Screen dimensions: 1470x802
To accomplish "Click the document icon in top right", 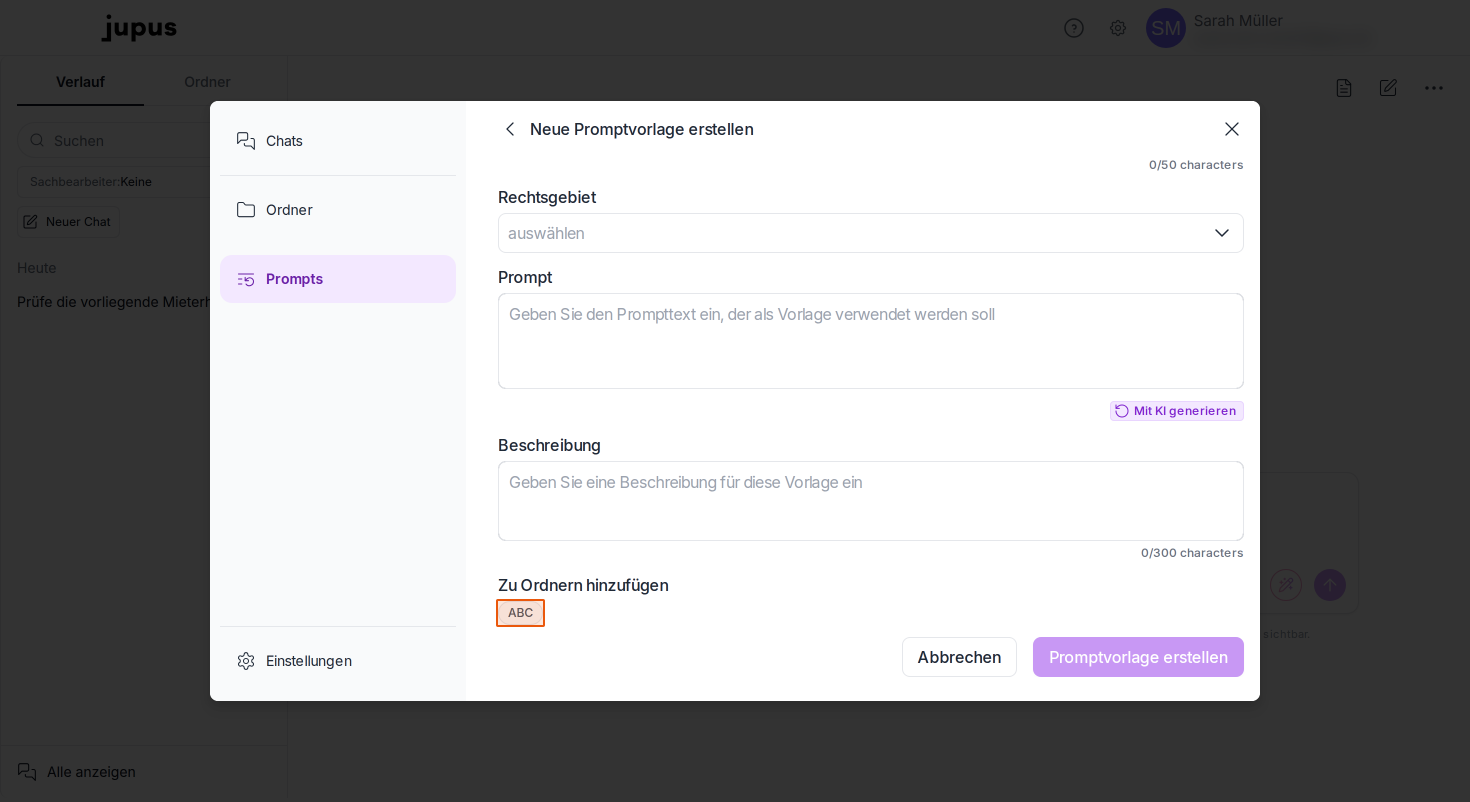I will click(1344, 88).
